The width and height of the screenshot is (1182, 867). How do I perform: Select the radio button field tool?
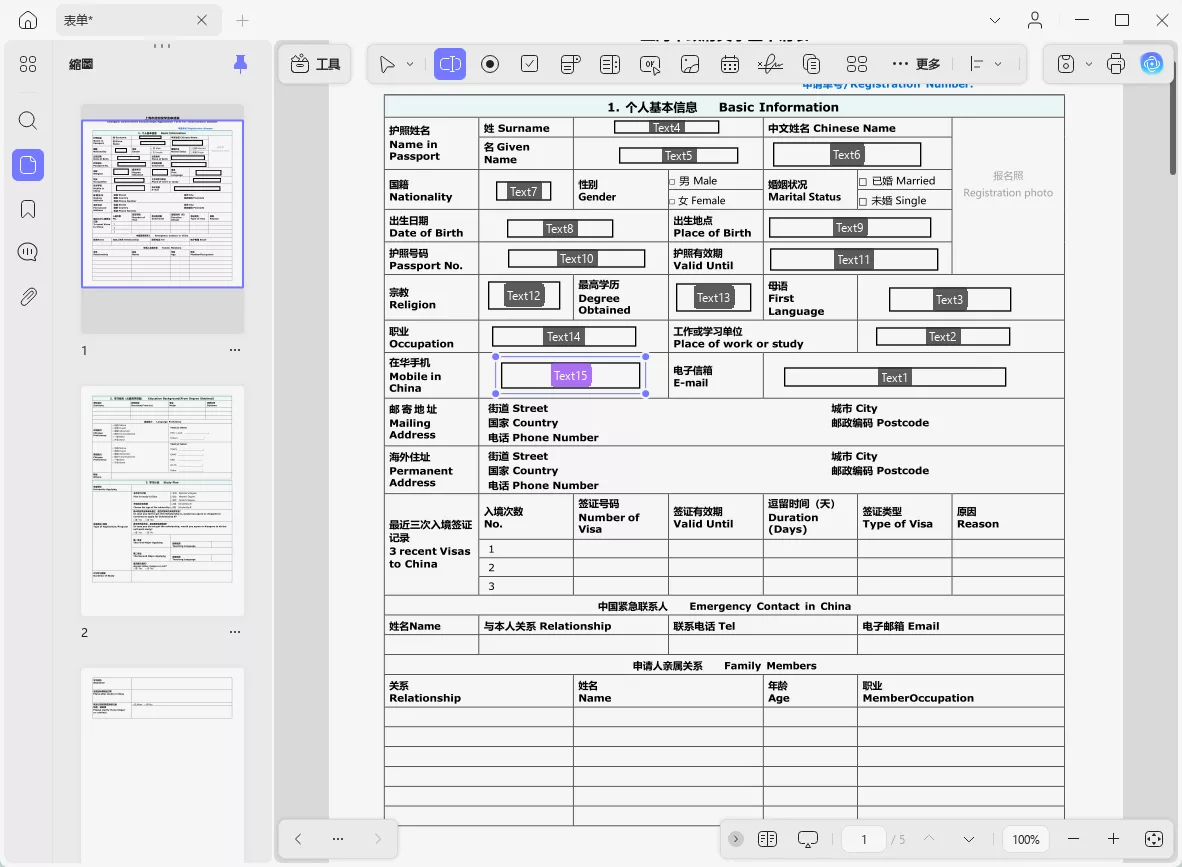[490, 64]
